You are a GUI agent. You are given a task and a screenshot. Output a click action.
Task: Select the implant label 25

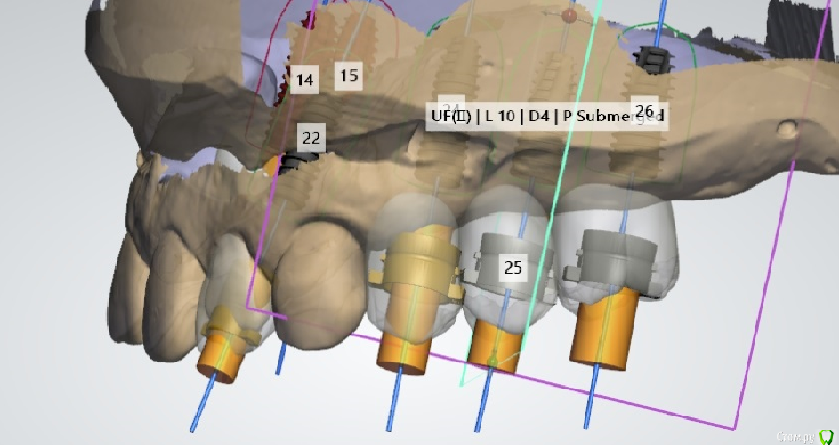512,267
